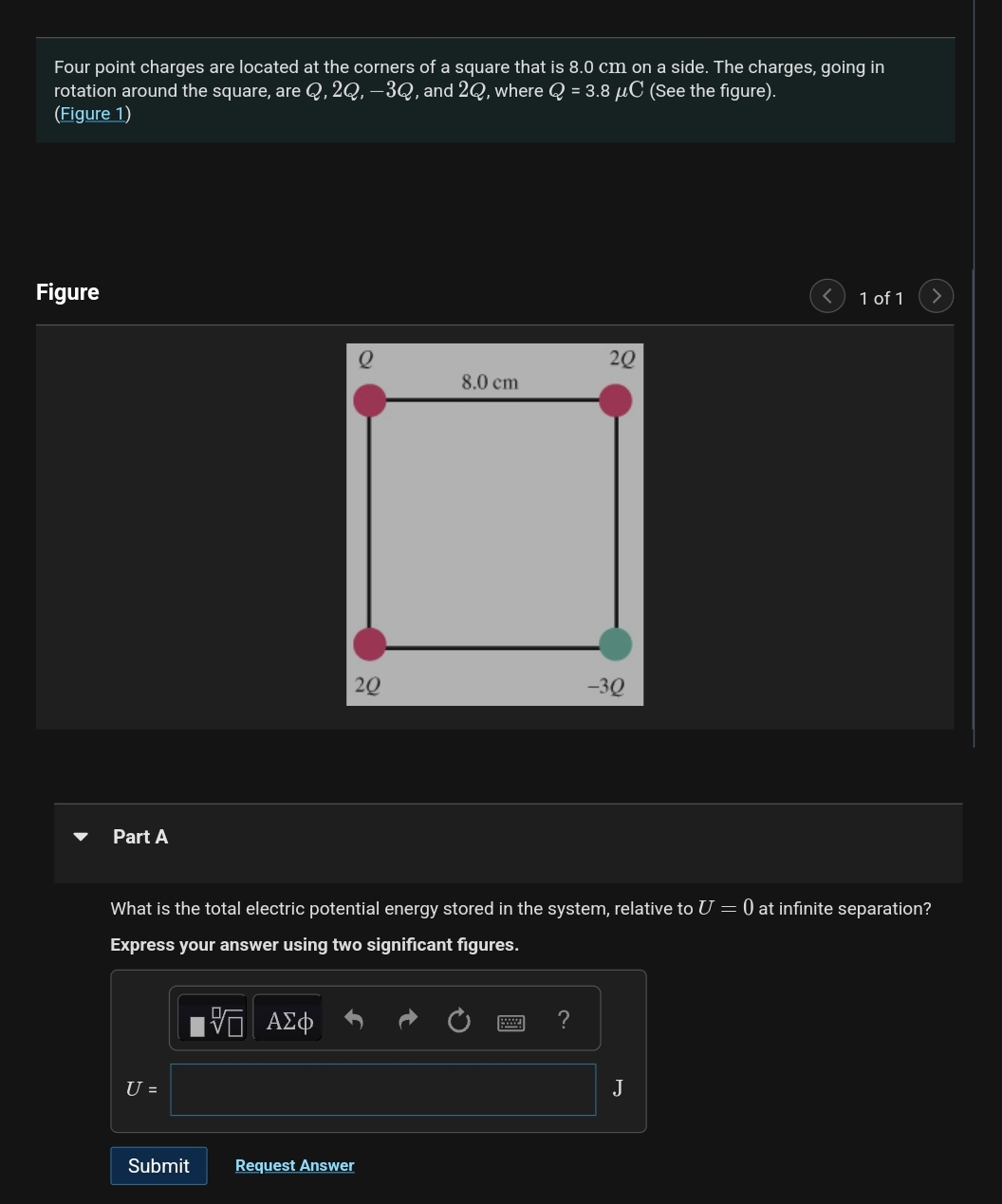1002x1204 pixels.
Task: Click inside the U answer input box
Action: pos(382,1088)
